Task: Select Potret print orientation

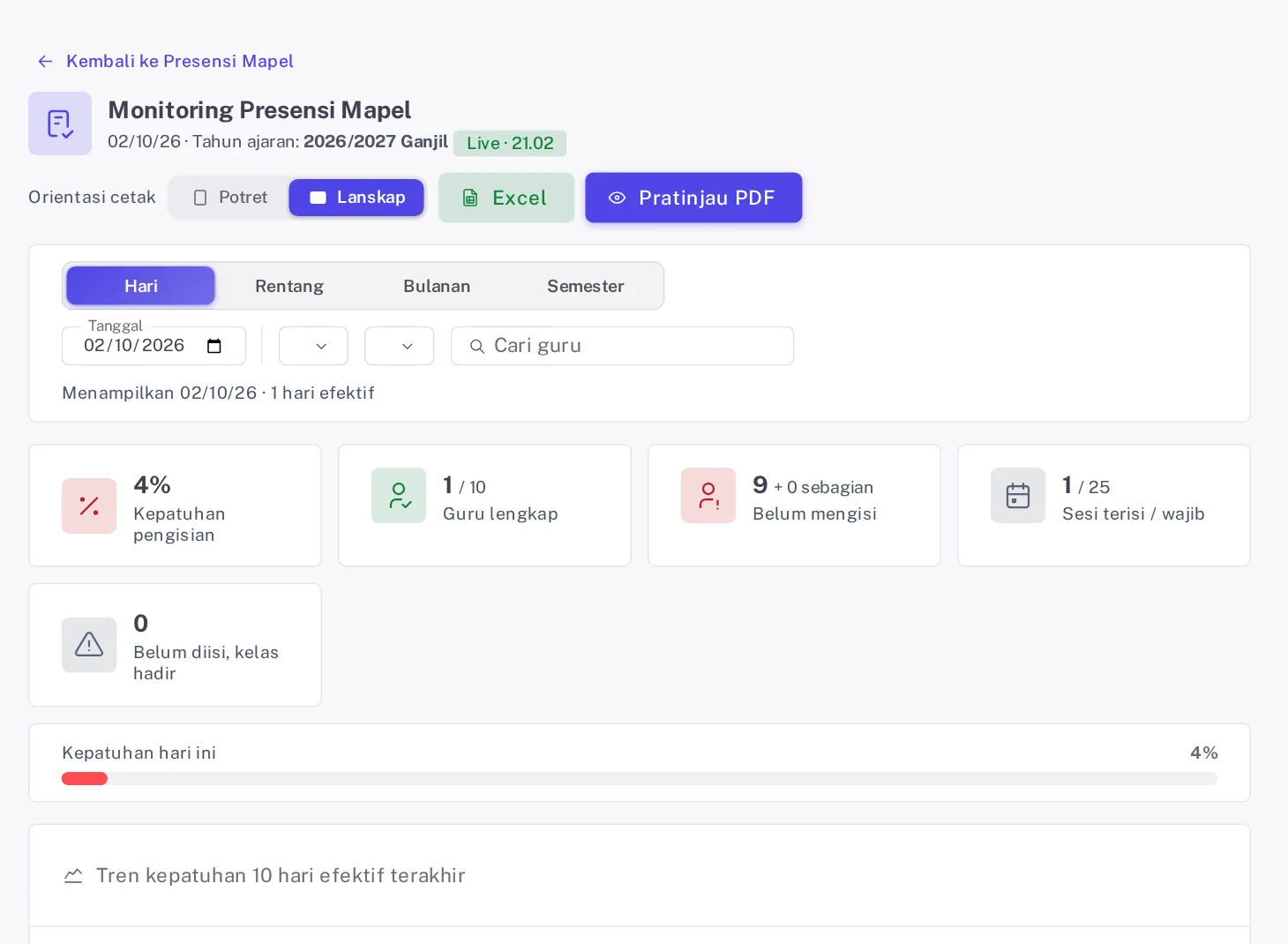Action: coord(230,198)
